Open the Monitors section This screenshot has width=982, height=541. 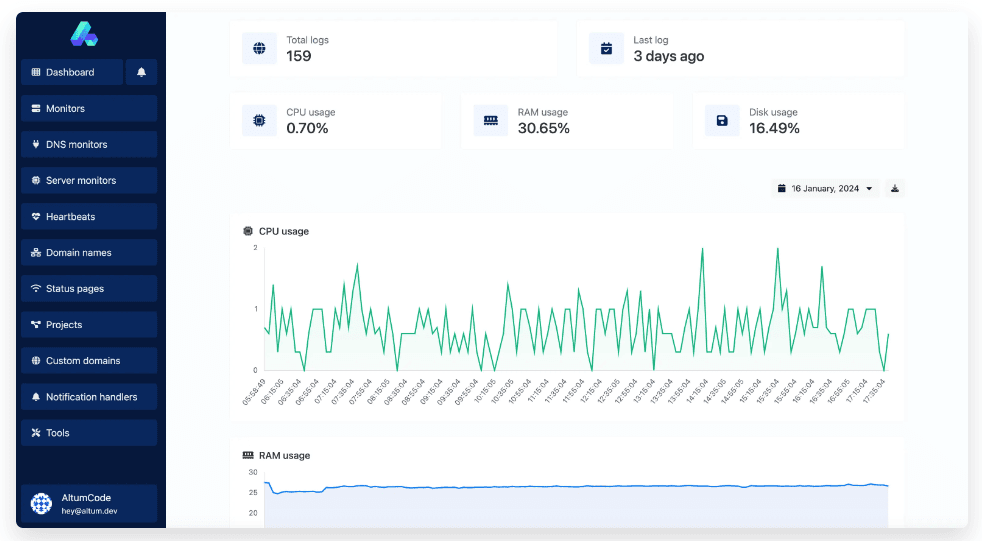click(88, 108)
